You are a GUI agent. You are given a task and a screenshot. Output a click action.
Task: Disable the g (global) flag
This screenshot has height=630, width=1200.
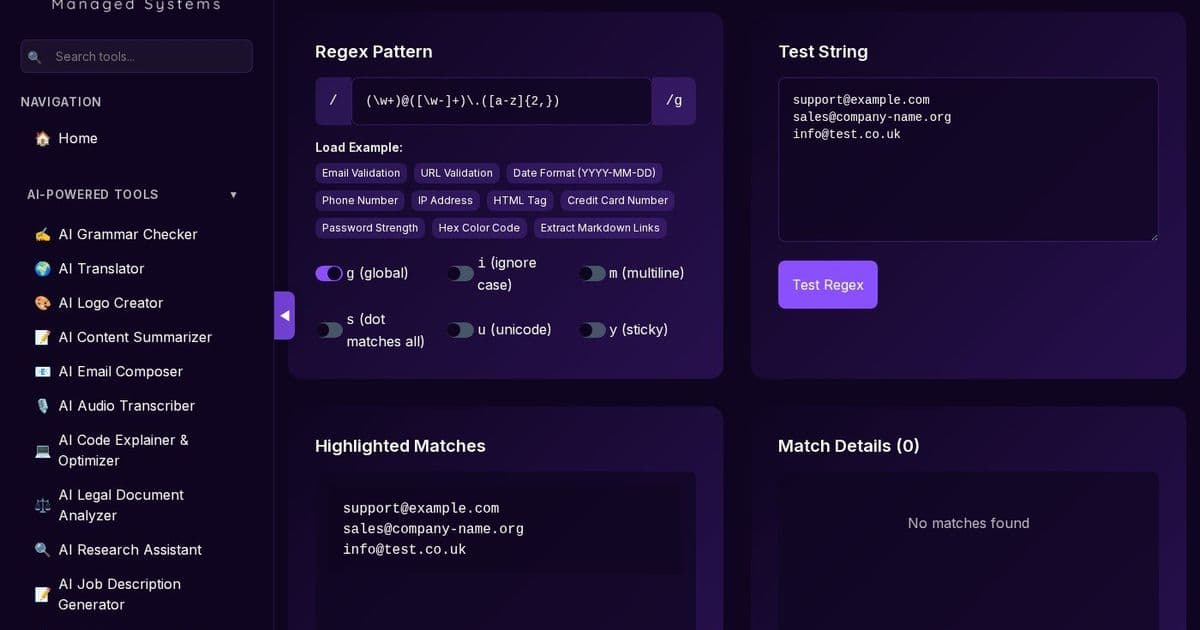[x=329, y=273]
